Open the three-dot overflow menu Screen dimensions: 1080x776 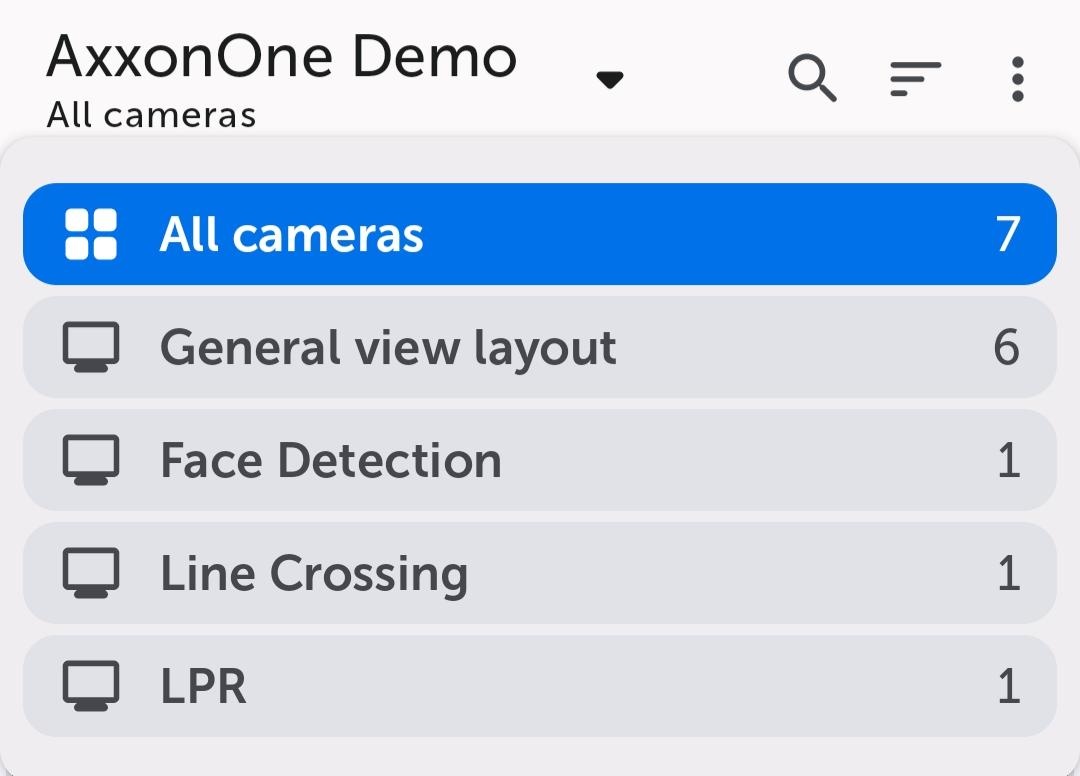point(1017,79)
